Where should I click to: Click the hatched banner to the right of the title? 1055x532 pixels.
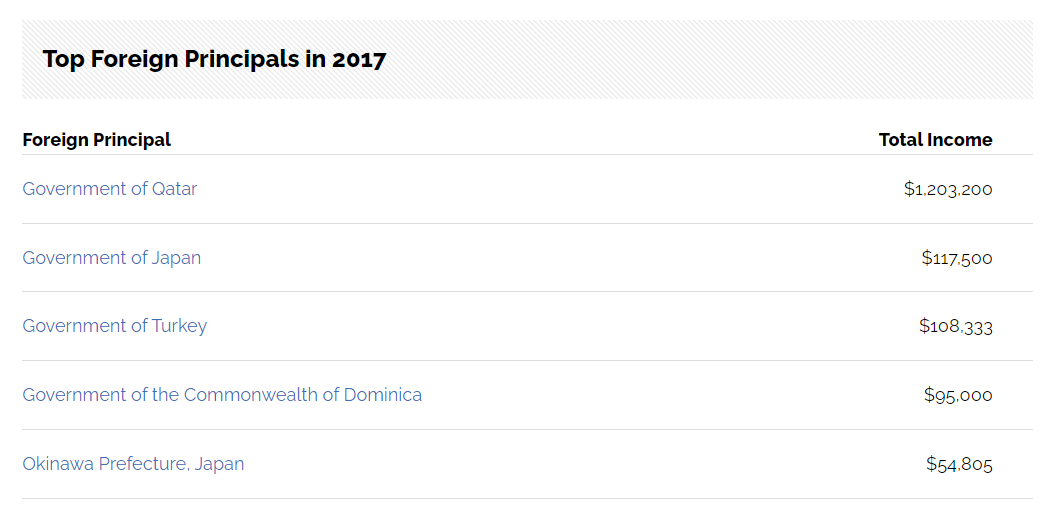click(710, 59)
